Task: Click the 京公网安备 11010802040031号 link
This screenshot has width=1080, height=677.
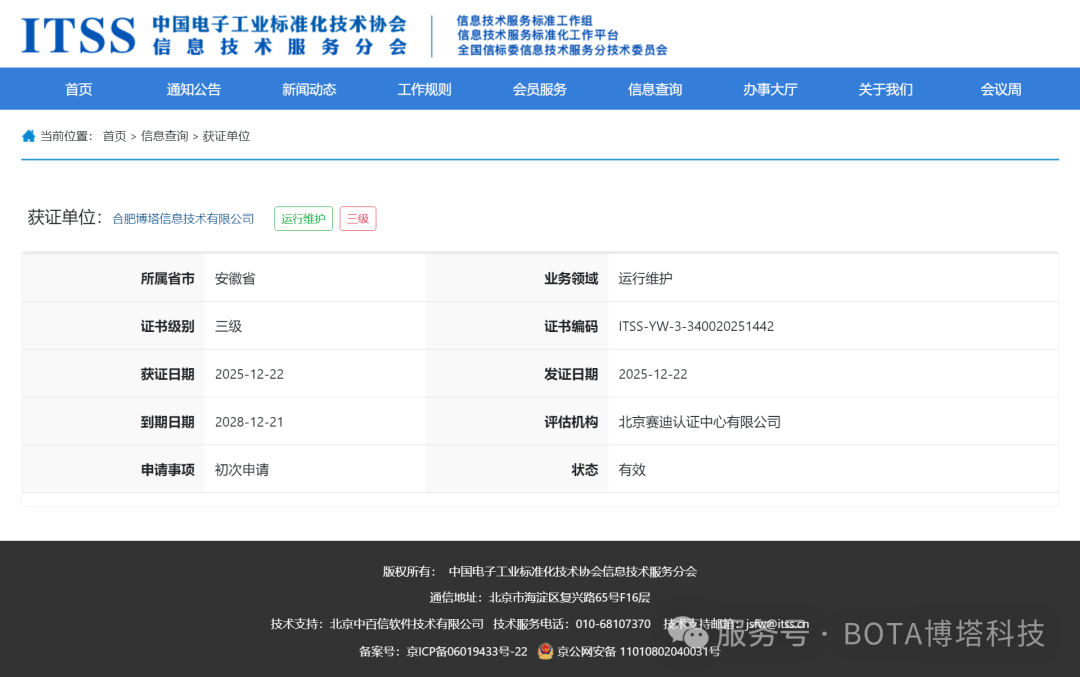Action: [638, 652]
